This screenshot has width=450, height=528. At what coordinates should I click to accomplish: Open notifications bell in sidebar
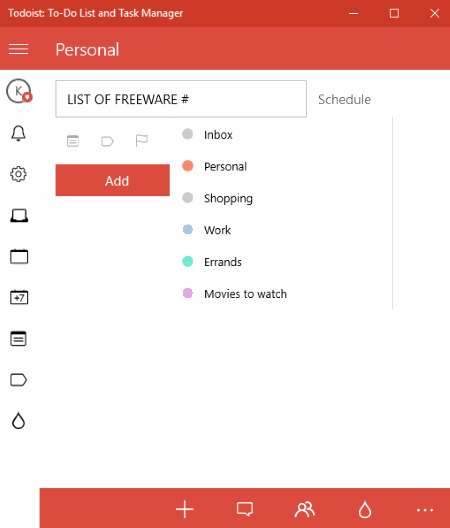[x=19, y=133]
